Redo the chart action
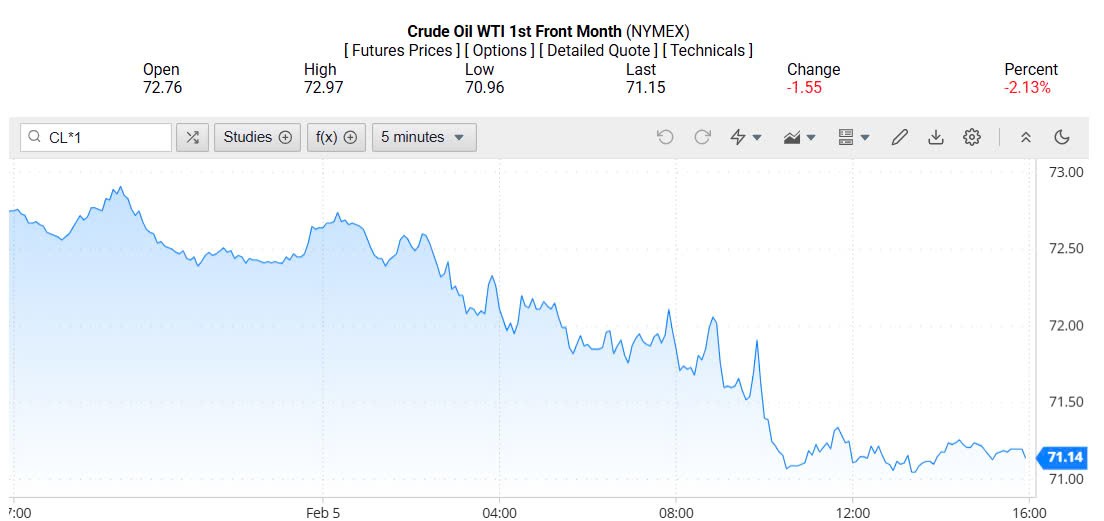 pos(702,137)
